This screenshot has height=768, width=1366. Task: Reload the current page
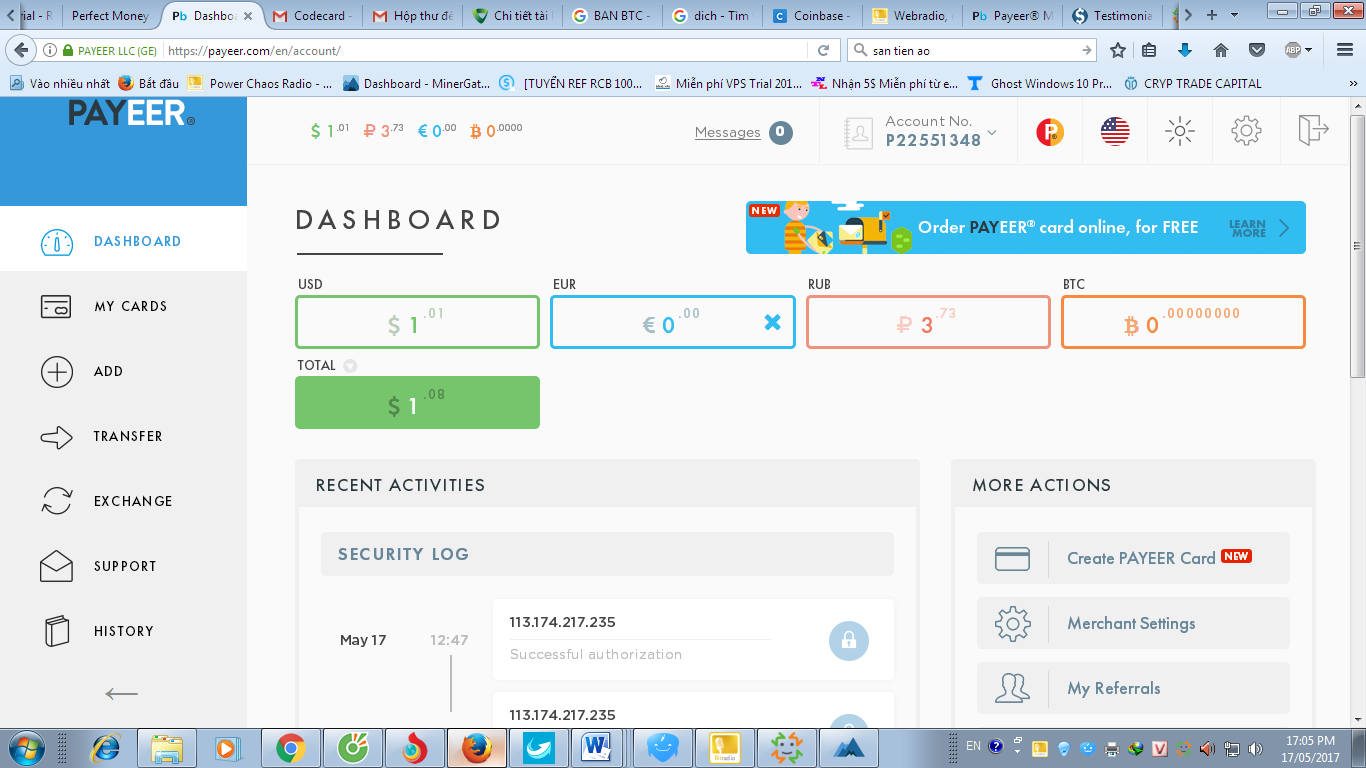[x=823, y=50]
